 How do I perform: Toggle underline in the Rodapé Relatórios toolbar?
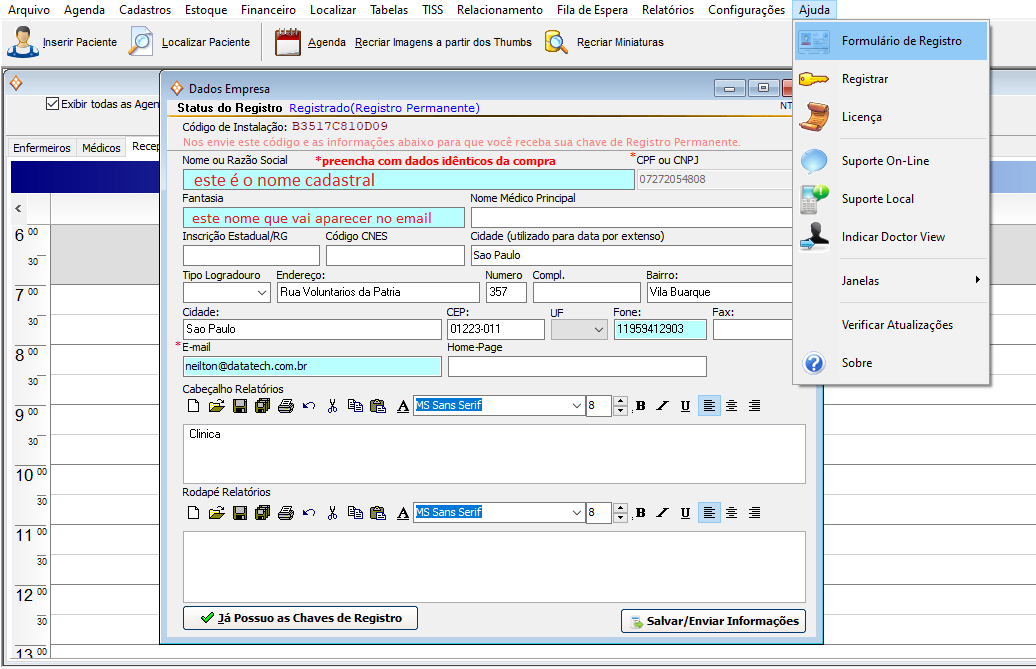pos(685,513)
